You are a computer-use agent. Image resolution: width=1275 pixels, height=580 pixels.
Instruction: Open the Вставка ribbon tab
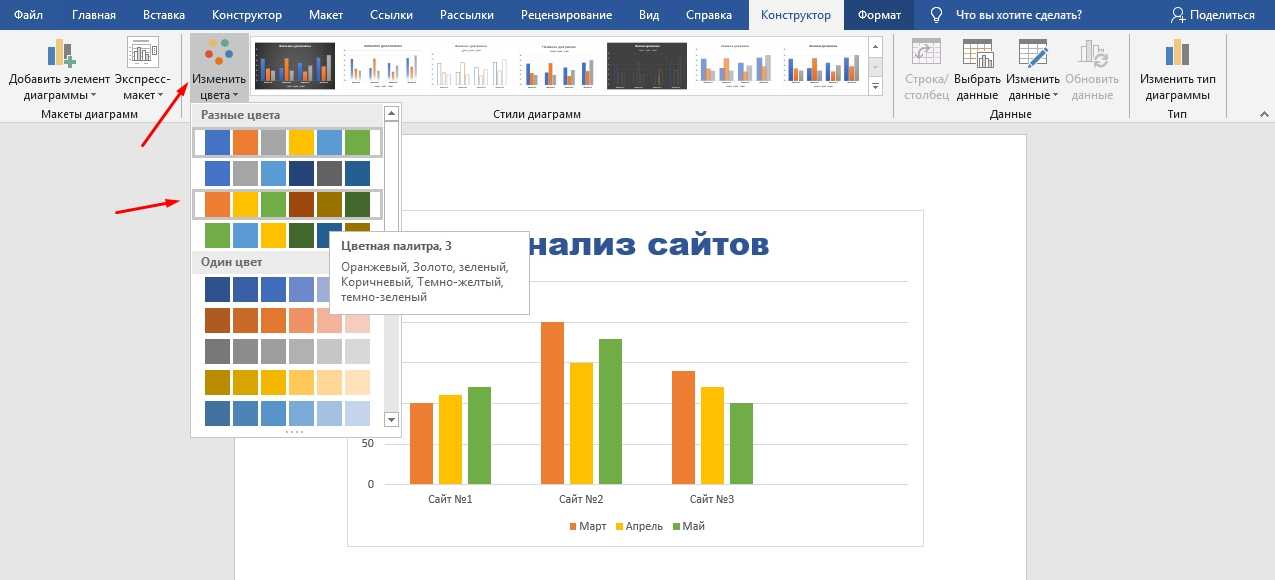point(163,15)
